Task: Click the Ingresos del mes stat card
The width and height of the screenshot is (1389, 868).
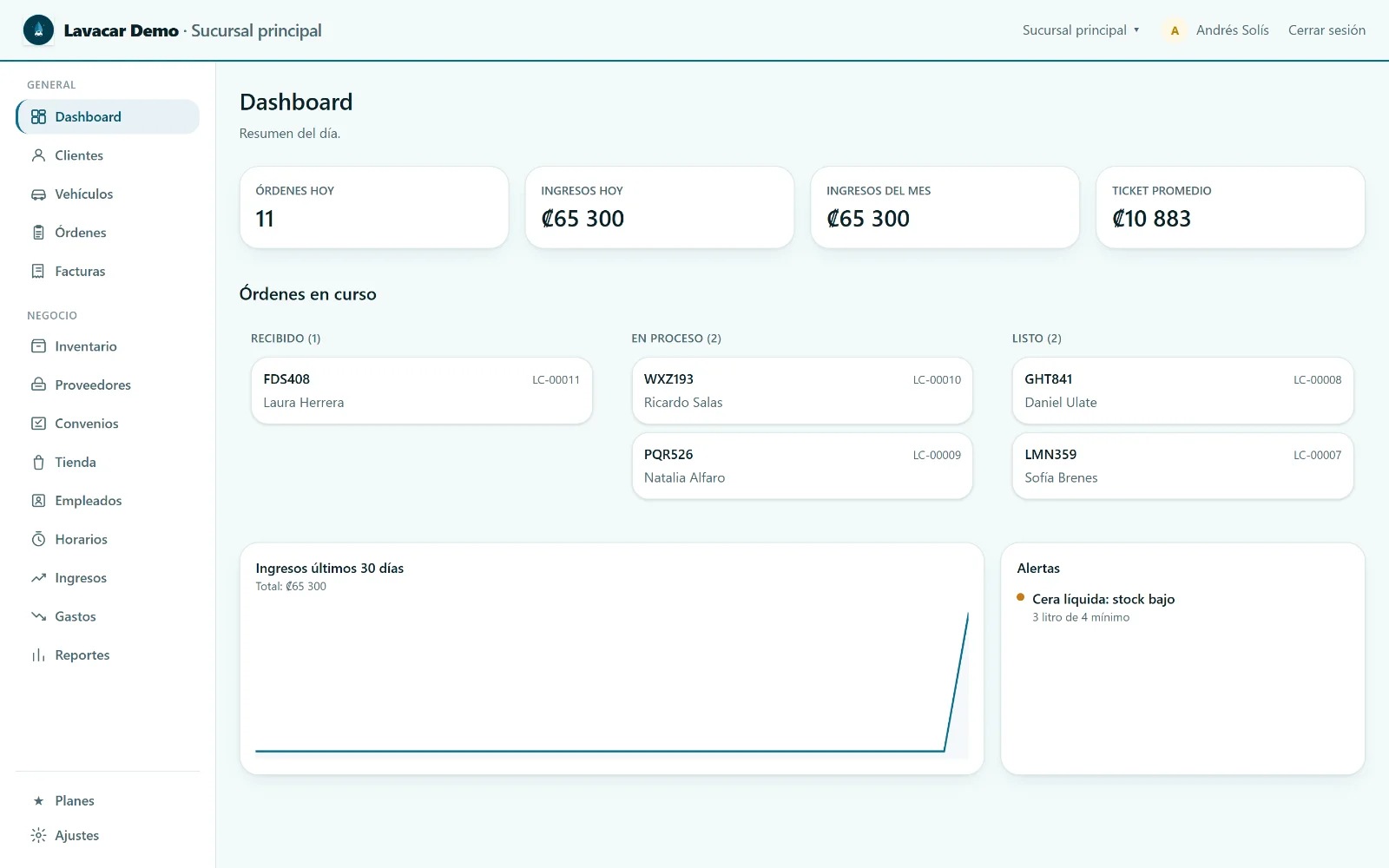Action: coord(945,207)
